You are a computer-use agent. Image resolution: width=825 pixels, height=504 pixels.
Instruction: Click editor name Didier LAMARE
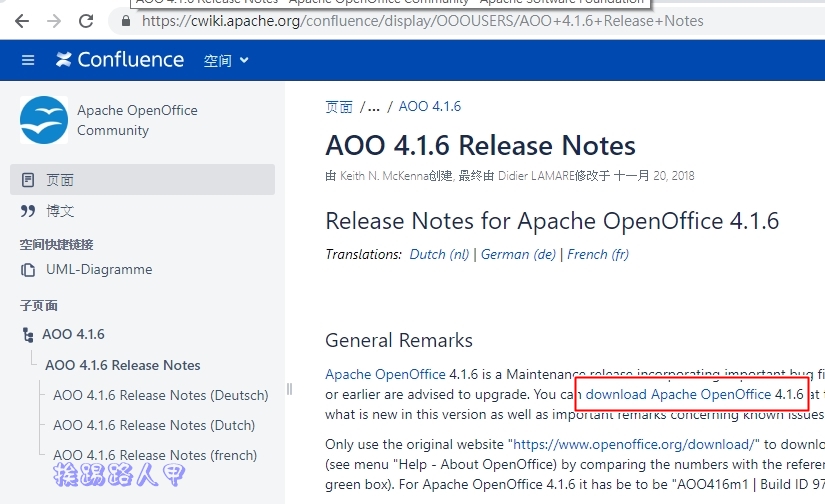click(x=536, y=176)
